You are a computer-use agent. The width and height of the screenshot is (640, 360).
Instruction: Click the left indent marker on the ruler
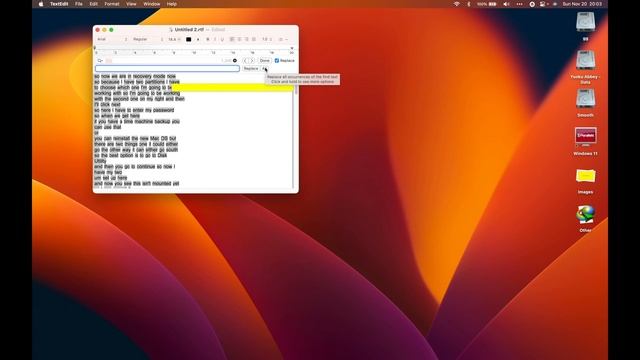(95, 48)
